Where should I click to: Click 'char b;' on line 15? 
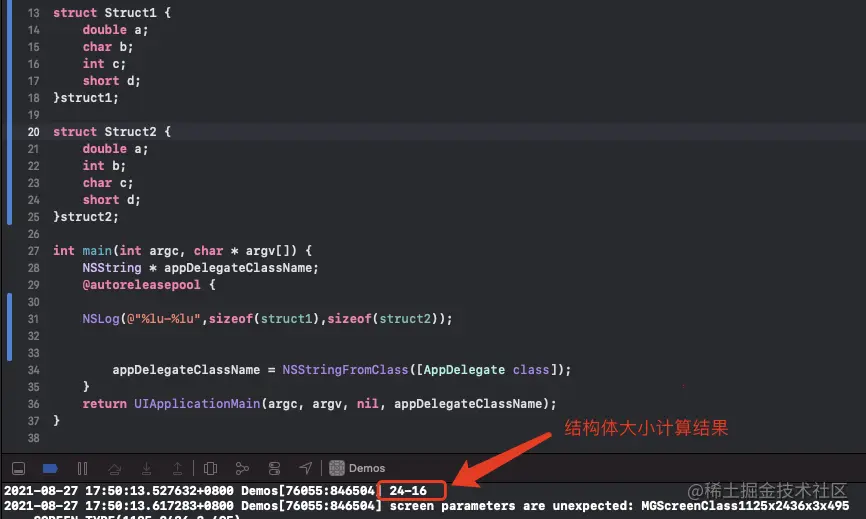[108, 47]
